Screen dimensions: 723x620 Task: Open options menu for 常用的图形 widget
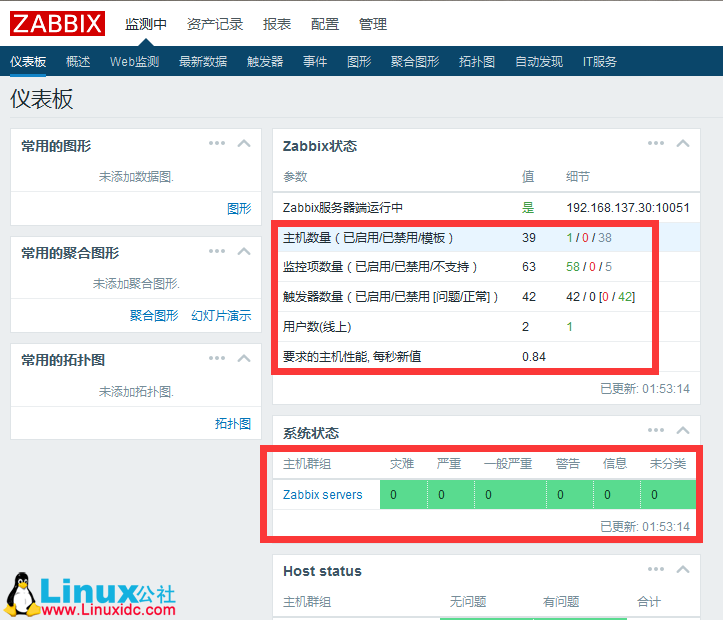coord(217,143)
